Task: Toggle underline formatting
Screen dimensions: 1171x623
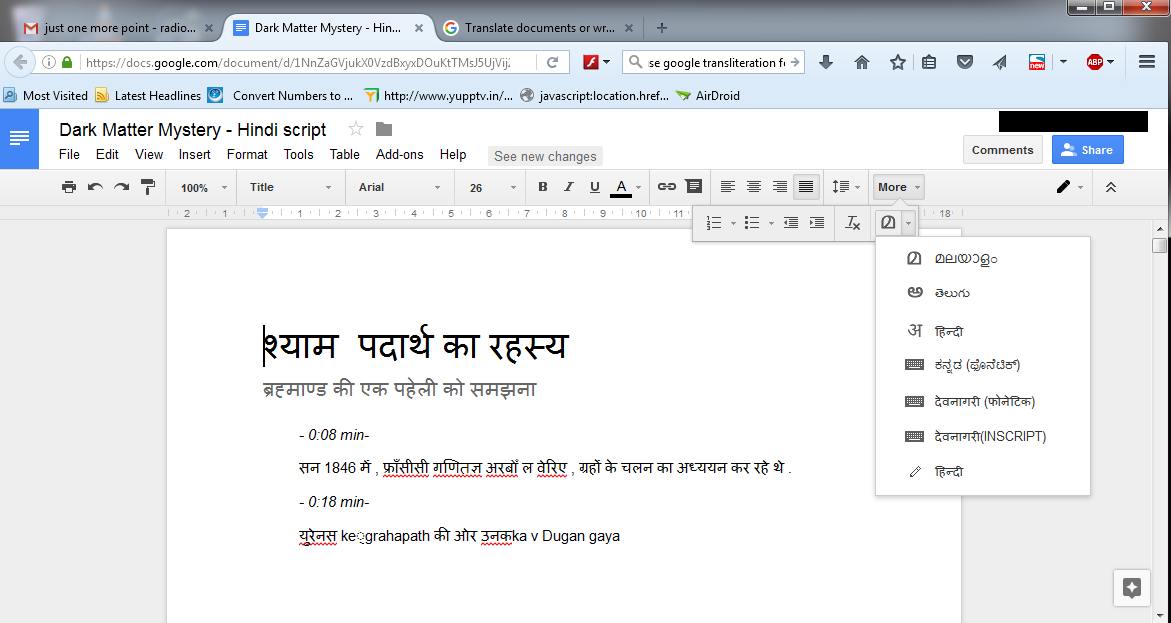Action: [594, 187]
